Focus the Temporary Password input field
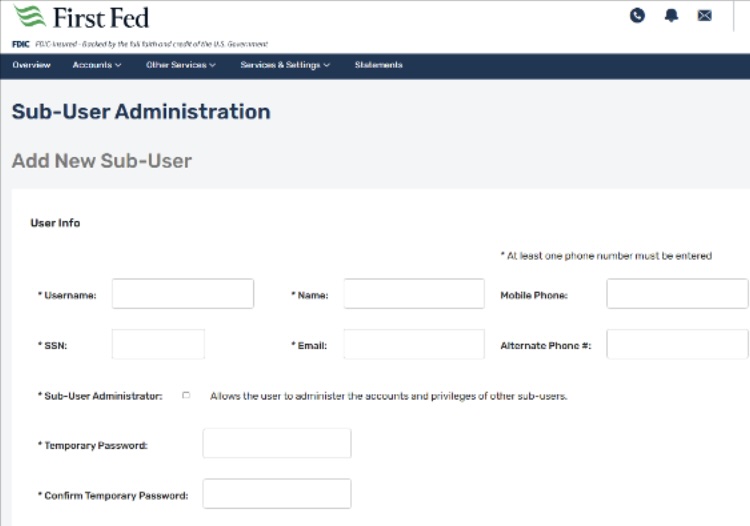 277,443
